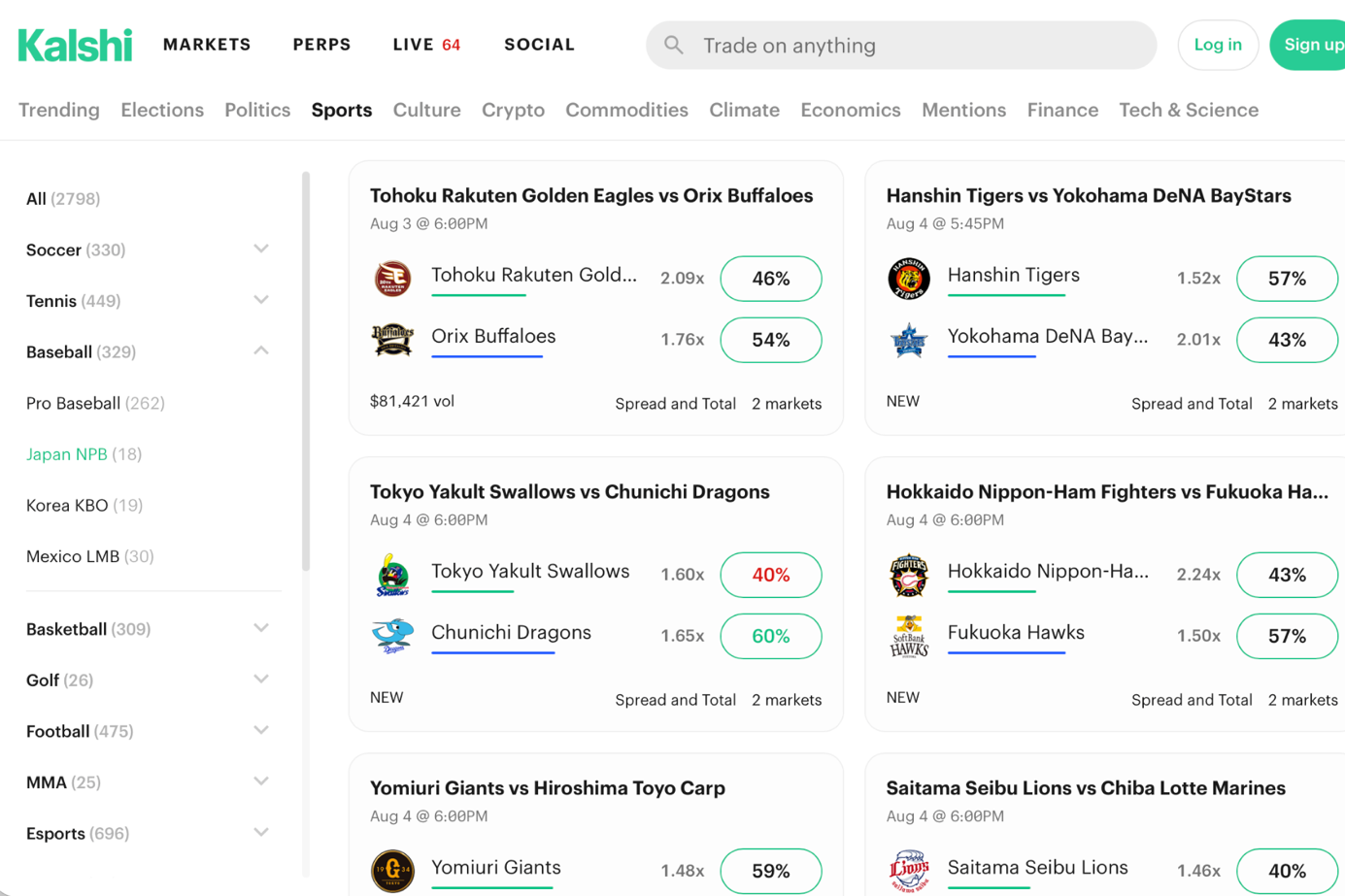Click Yokohama DeNA BayStars star logo
Viewport: 1345px width, 896px height.
tap(909, 340)
